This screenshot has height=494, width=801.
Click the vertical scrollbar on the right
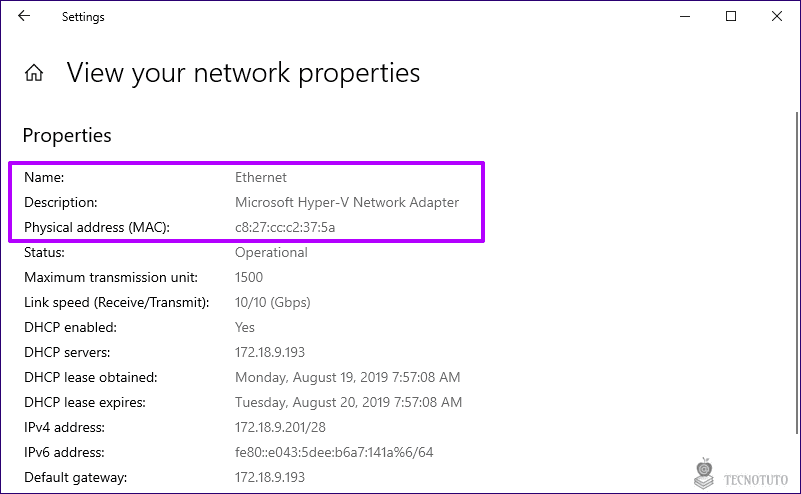(797, 273)
